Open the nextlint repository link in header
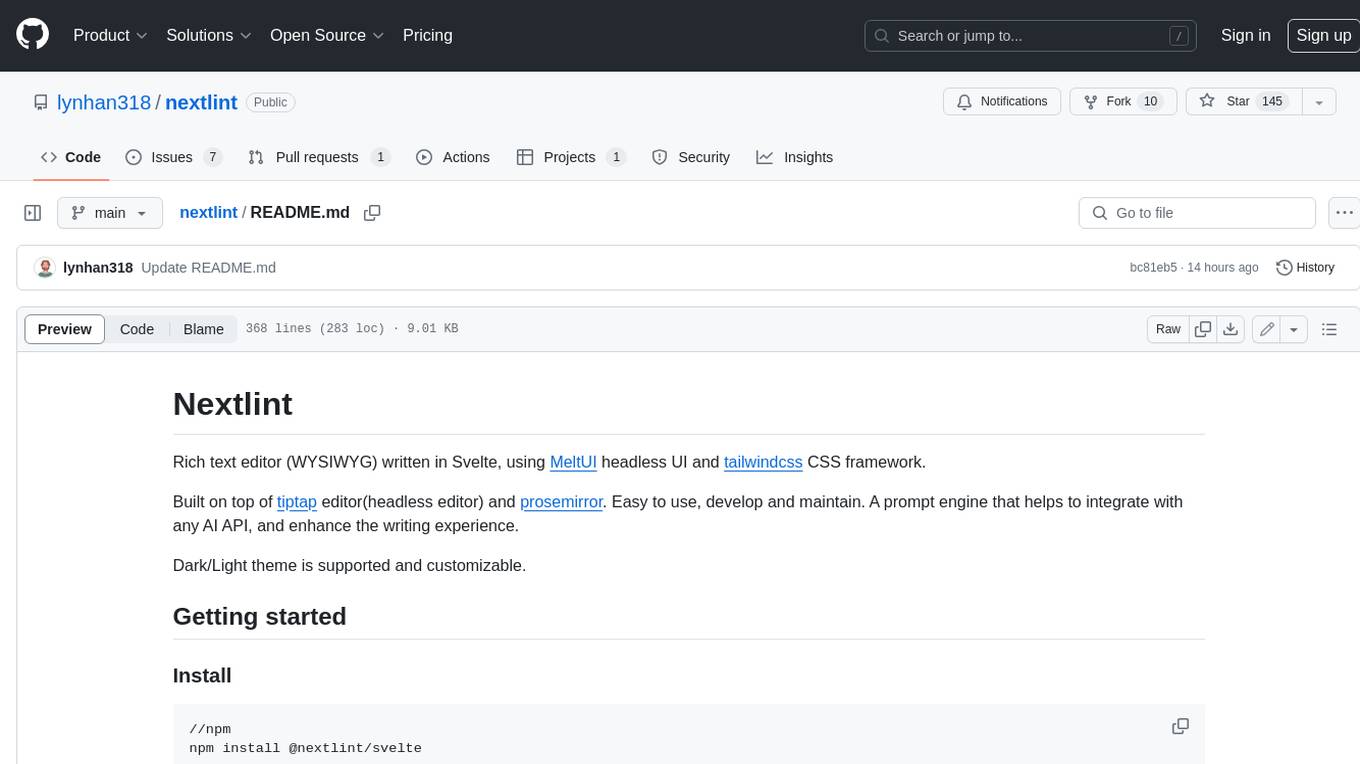Image resolution: width=1360 pixels, height=764 pixels. coord(201,102)
